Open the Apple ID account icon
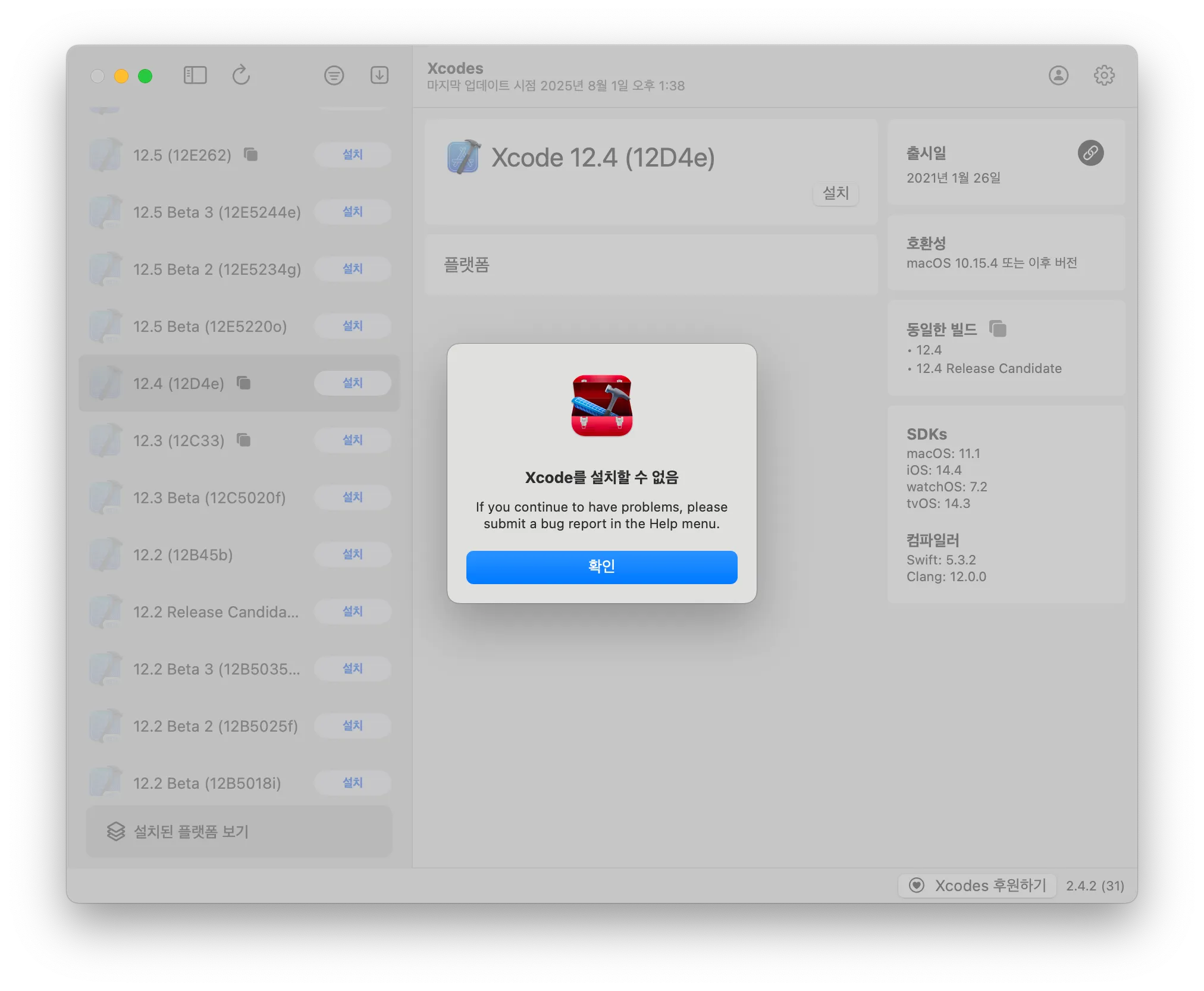The height and width of the screenshot is (991, 1204). click(1058, 76)
